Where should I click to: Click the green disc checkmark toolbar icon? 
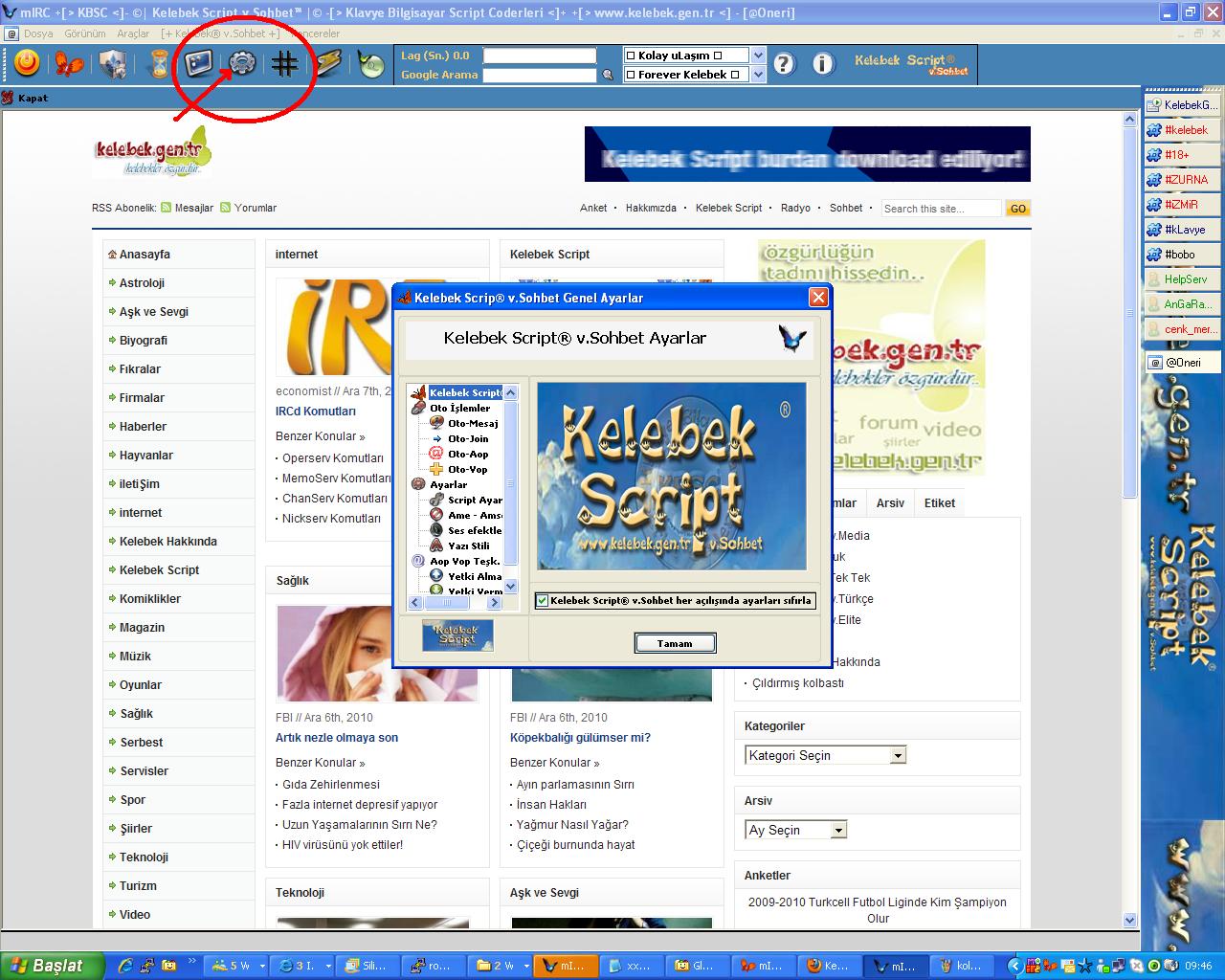coord(371,64)
